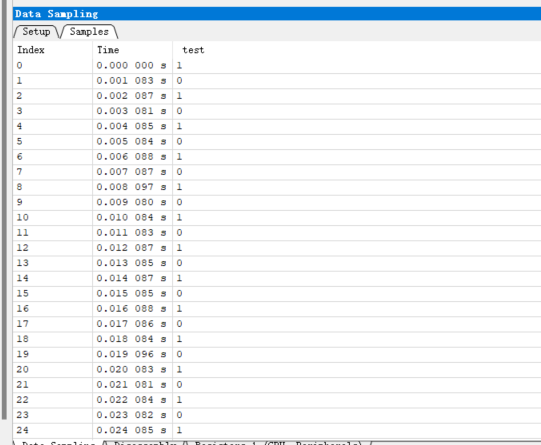
Task: Click index cell 10 in the Index column
Action: (53, 217)
